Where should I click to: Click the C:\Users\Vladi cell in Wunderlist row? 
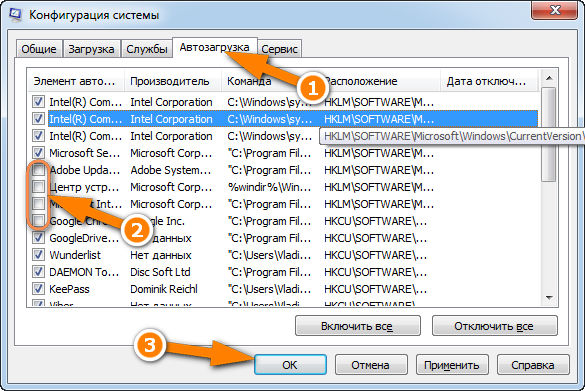tap(269, 255)
